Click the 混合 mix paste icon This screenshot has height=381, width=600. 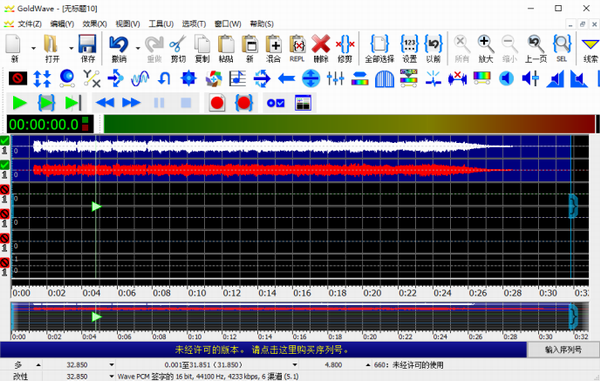pyautogui.click(x=274, y=48)
